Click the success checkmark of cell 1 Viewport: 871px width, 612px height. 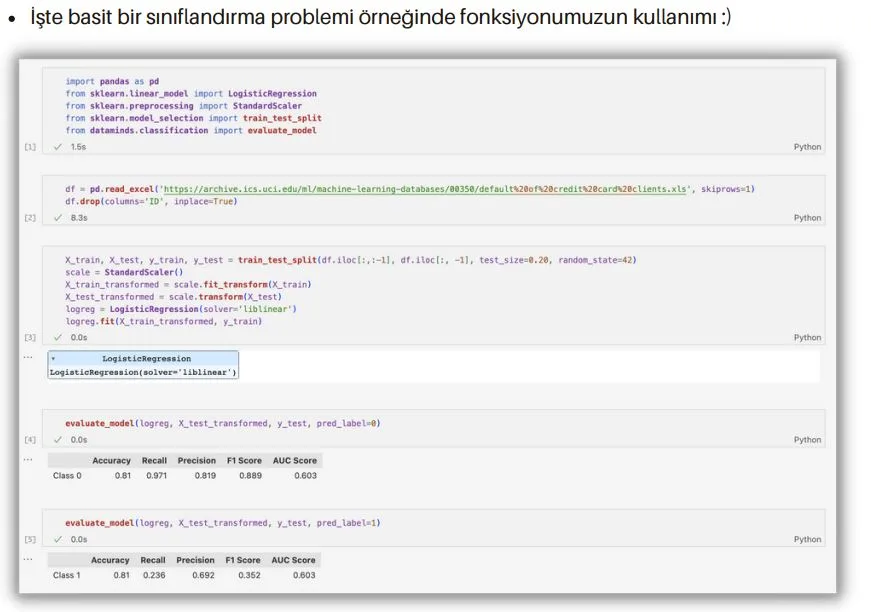click(58, 147)
